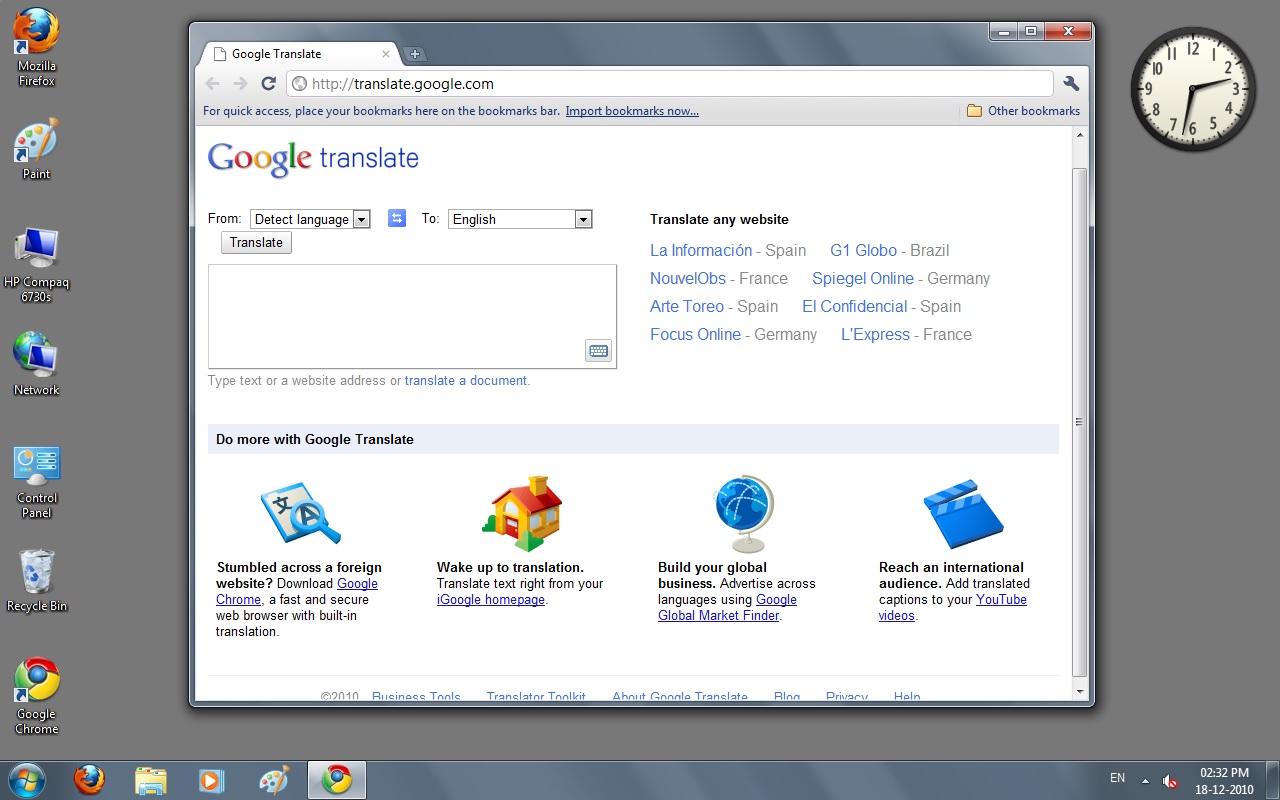Click the blue clapperboard video icon
Image resolution: width=1280 pixels, height=800 pixels.
pyautogui.click(x=962, y=514)
